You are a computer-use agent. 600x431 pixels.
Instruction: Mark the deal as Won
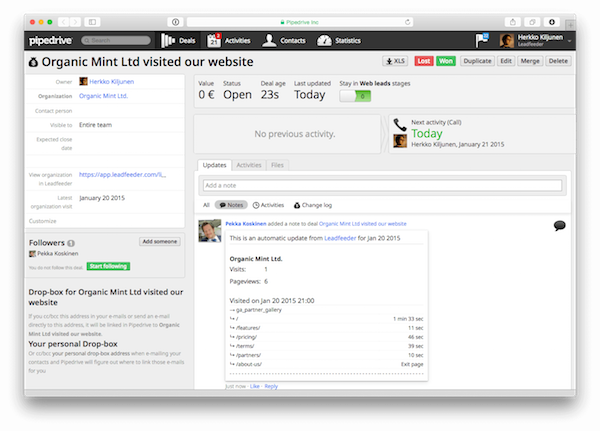click(445, 61)
